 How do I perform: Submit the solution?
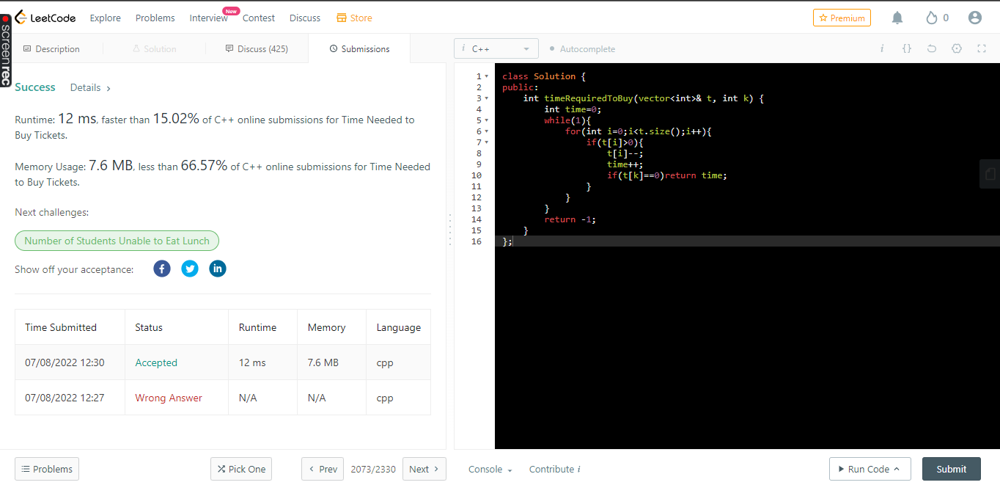(952, 469)
